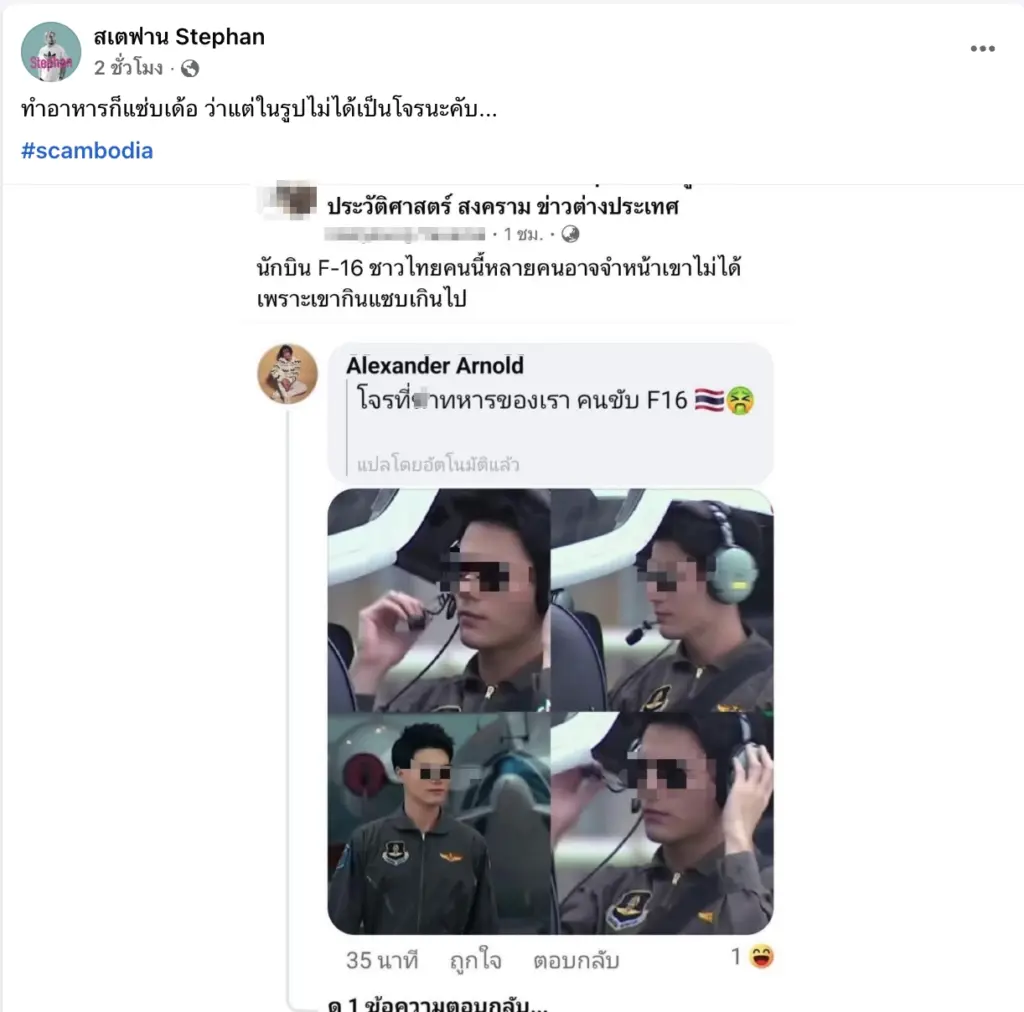This screenshot has width=1024, height=1012.
Task: Open bottom-left photo of standing pilot
Action: click(x=438, y=824)
